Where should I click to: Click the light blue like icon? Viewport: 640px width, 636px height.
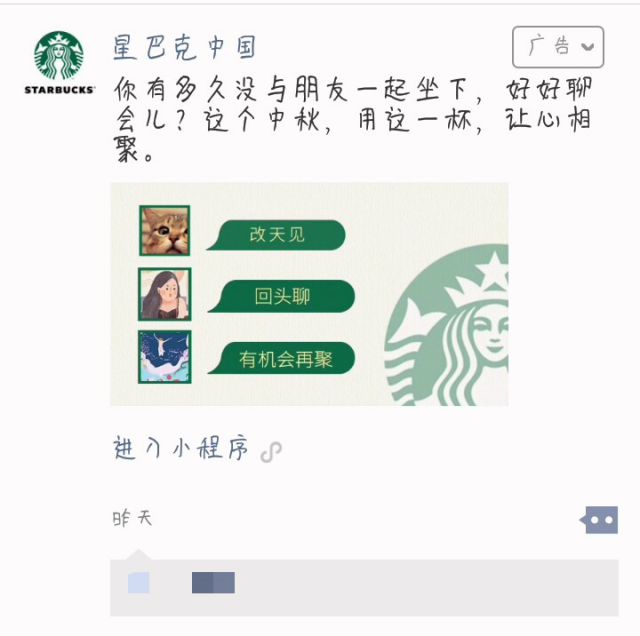point(138,583)
